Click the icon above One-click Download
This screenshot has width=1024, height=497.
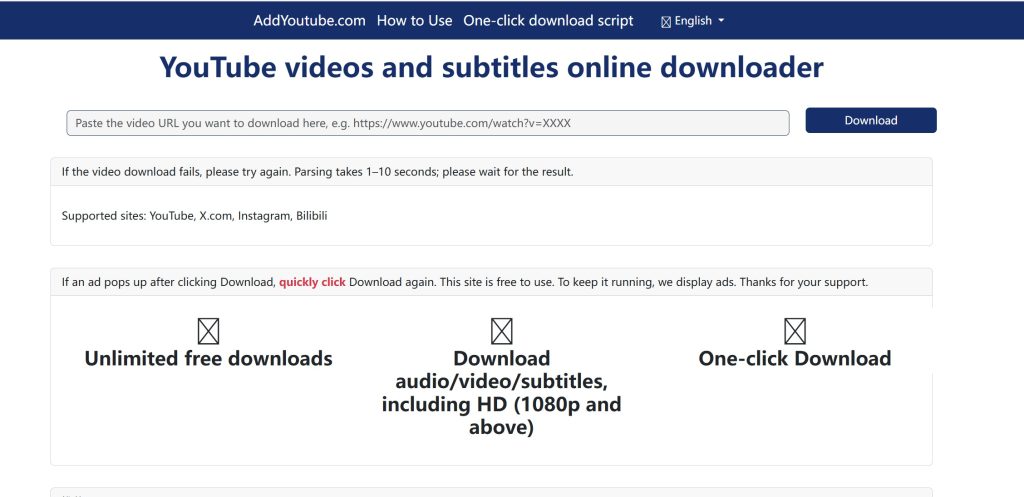click(795, 331)
